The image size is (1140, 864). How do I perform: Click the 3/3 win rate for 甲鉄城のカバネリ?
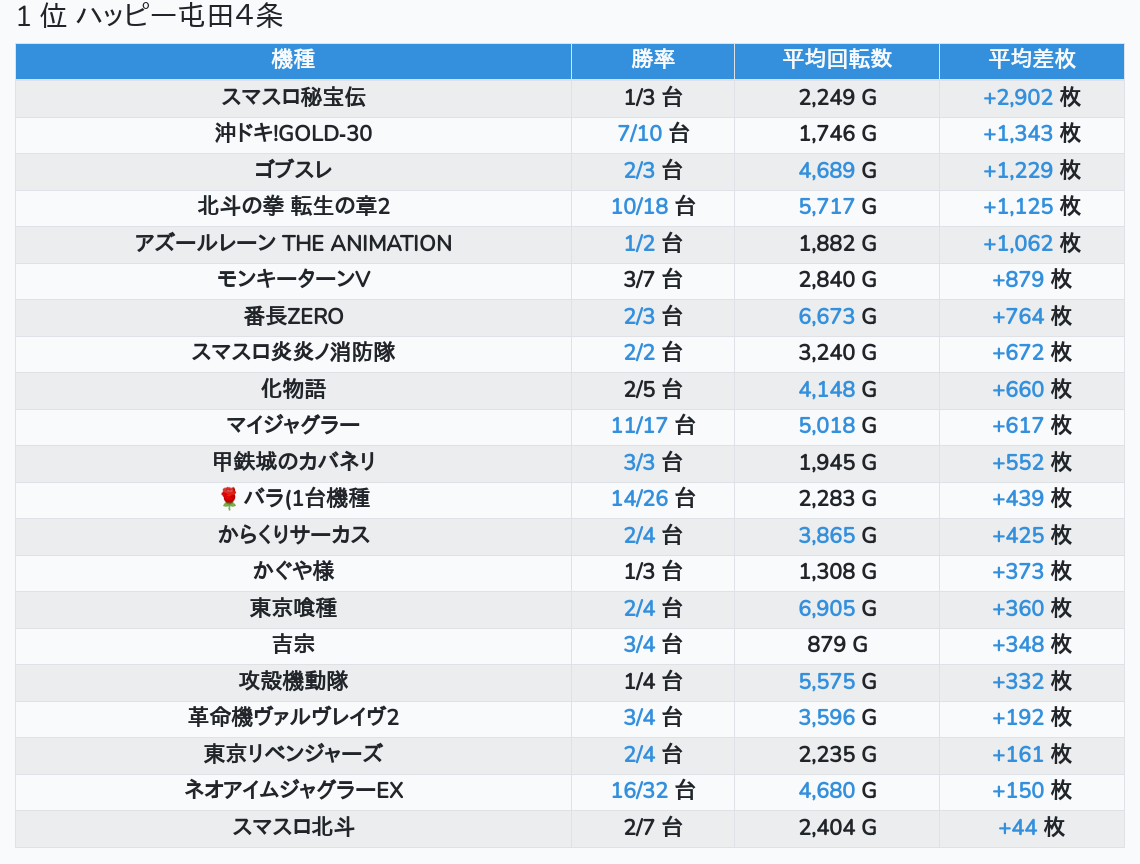coord(639,462)
